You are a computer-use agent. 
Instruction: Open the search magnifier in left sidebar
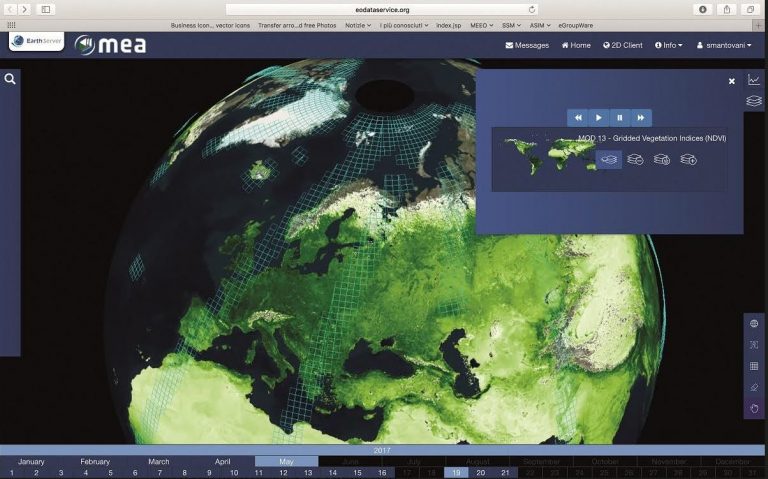coord(10,79)
